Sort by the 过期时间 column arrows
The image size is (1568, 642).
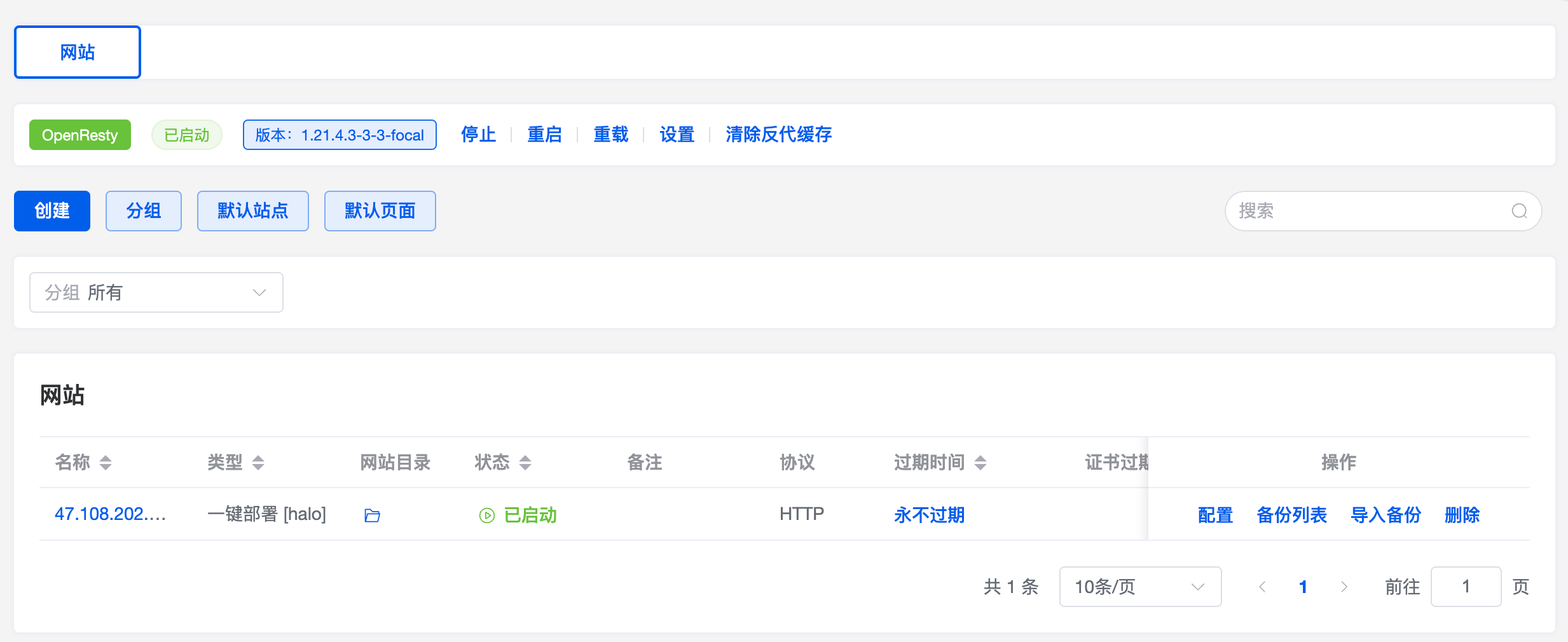(980, 463)
